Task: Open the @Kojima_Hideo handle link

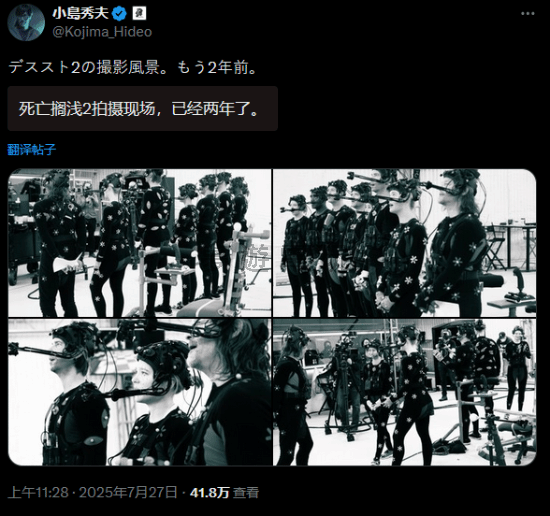Action: (x=102, y=32)
